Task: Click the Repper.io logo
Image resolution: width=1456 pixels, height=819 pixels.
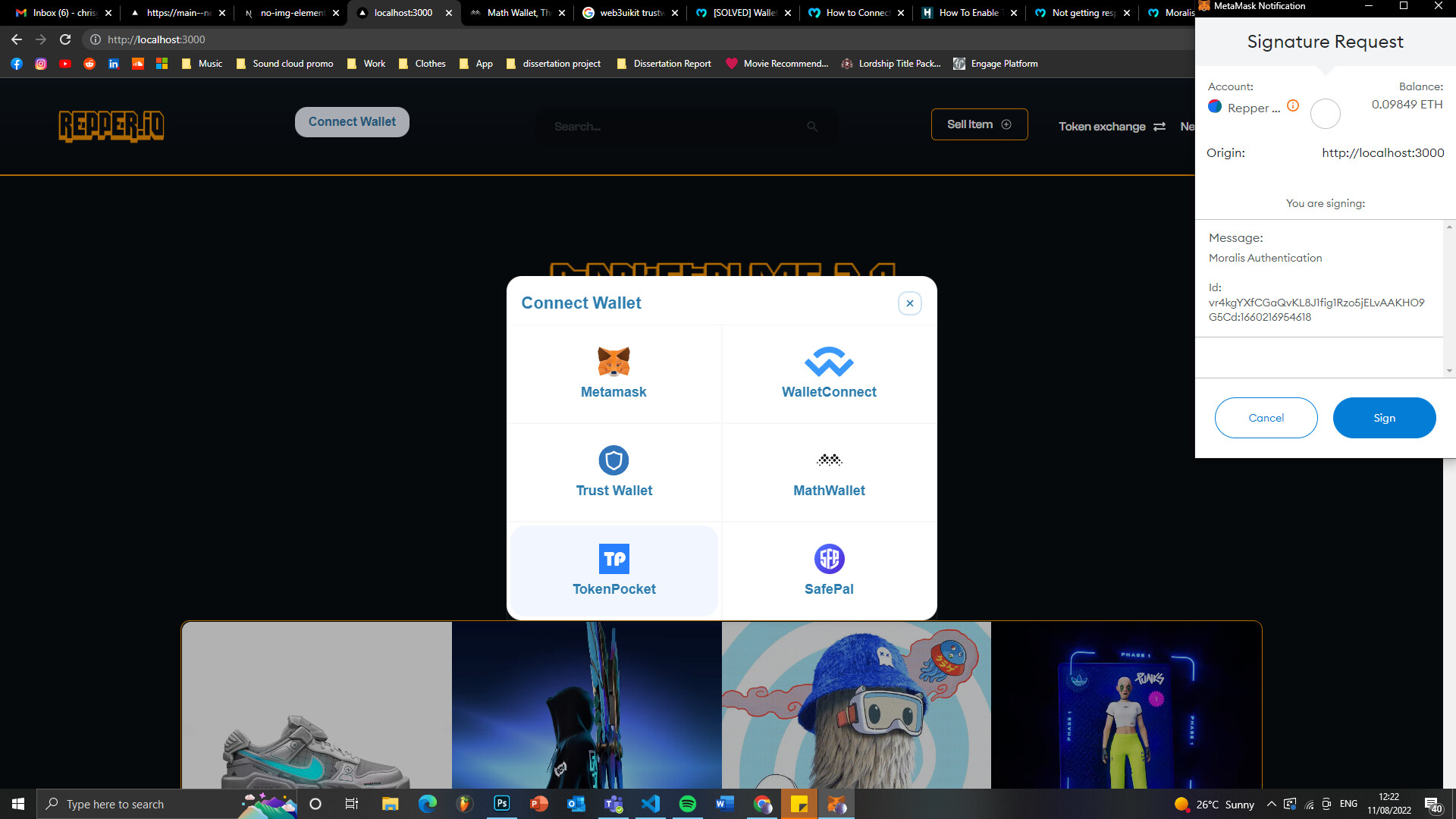Action: point(111,126)
